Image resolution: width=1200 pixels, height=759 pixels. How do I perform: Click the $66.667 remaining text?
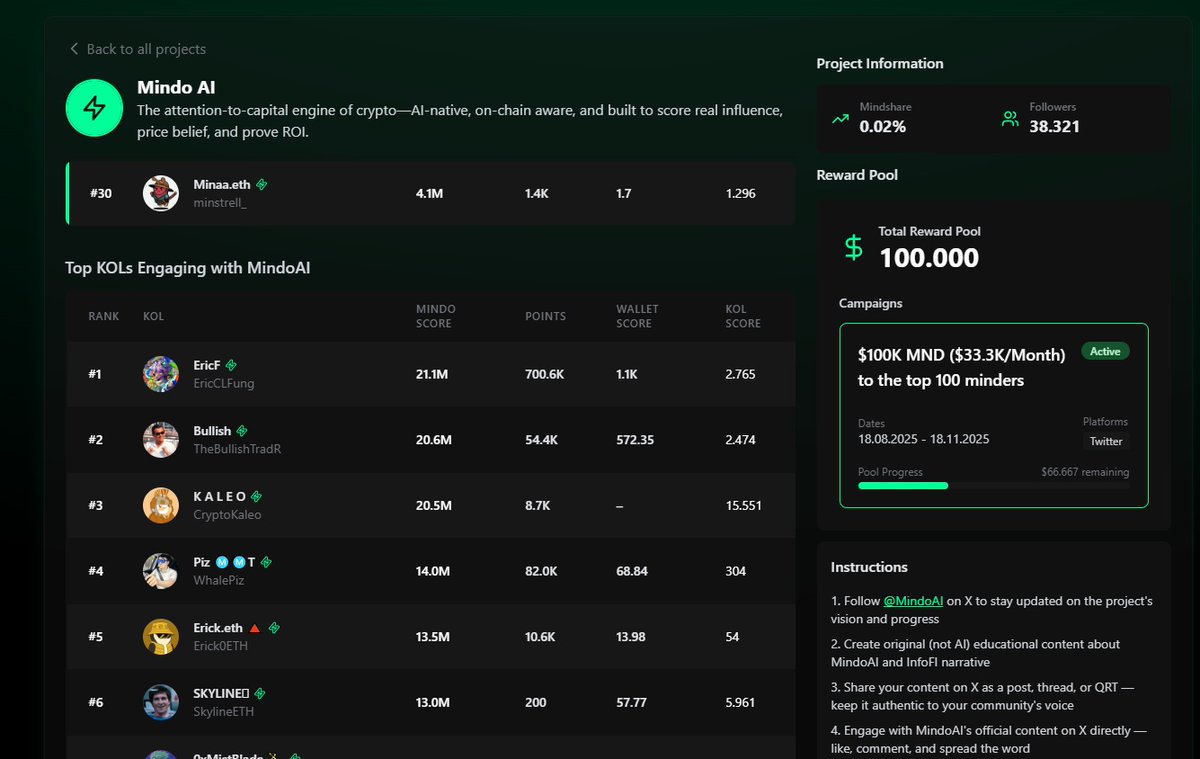(1085, 472)
